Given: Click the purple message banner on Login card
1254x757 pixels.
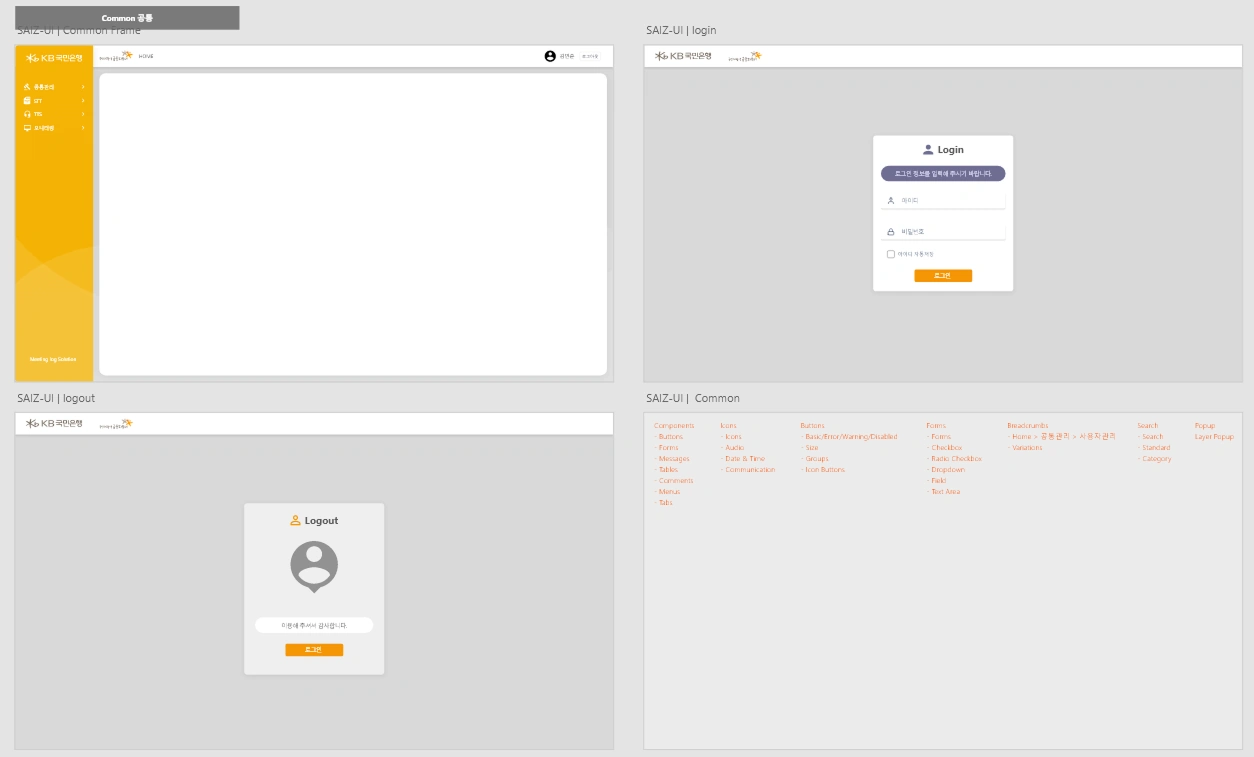Looking at the screenshot, I should pos(943,174).
